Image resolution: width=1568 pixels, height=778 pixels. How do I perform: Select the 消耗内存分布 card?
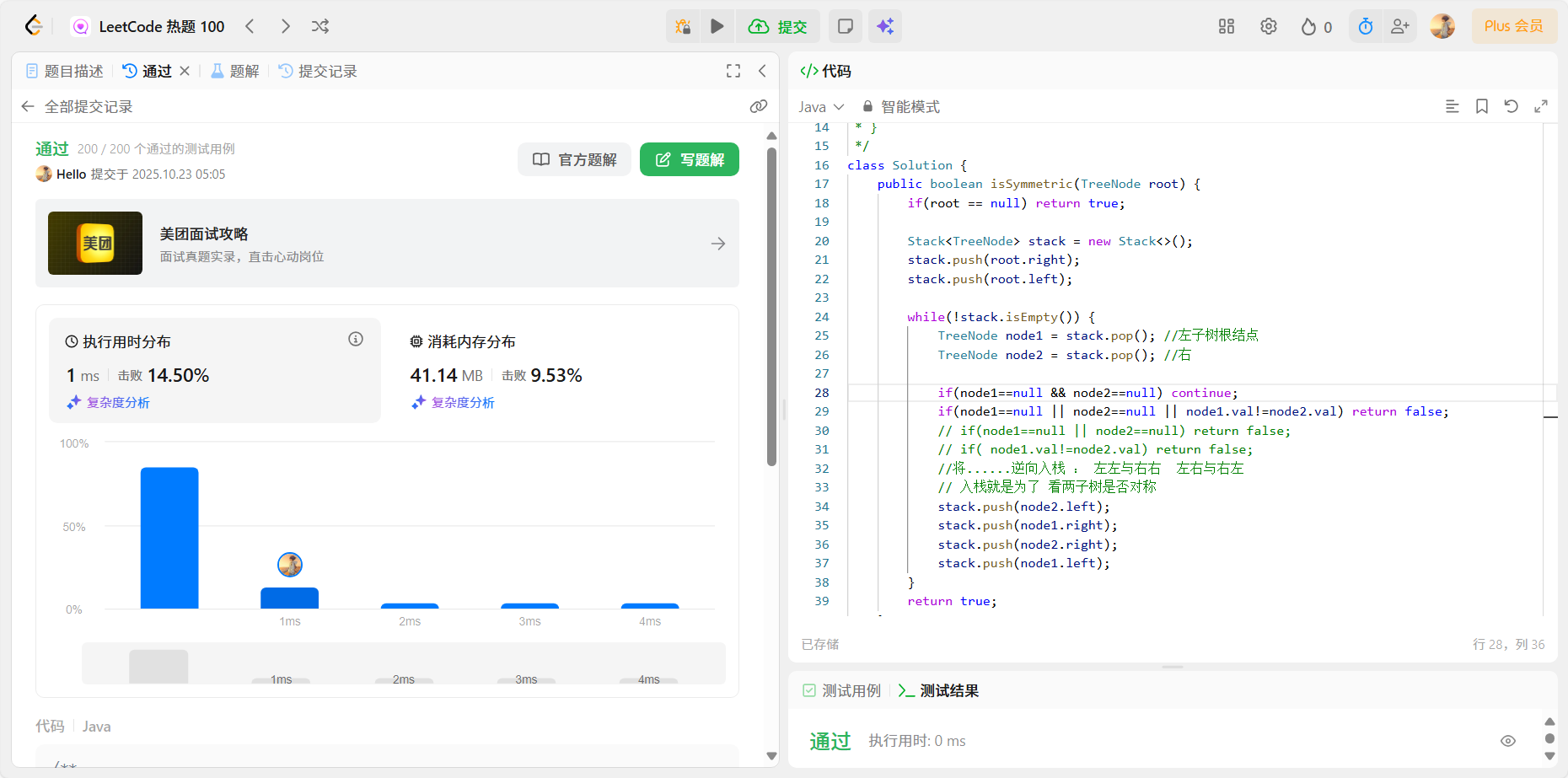[561, 370]
